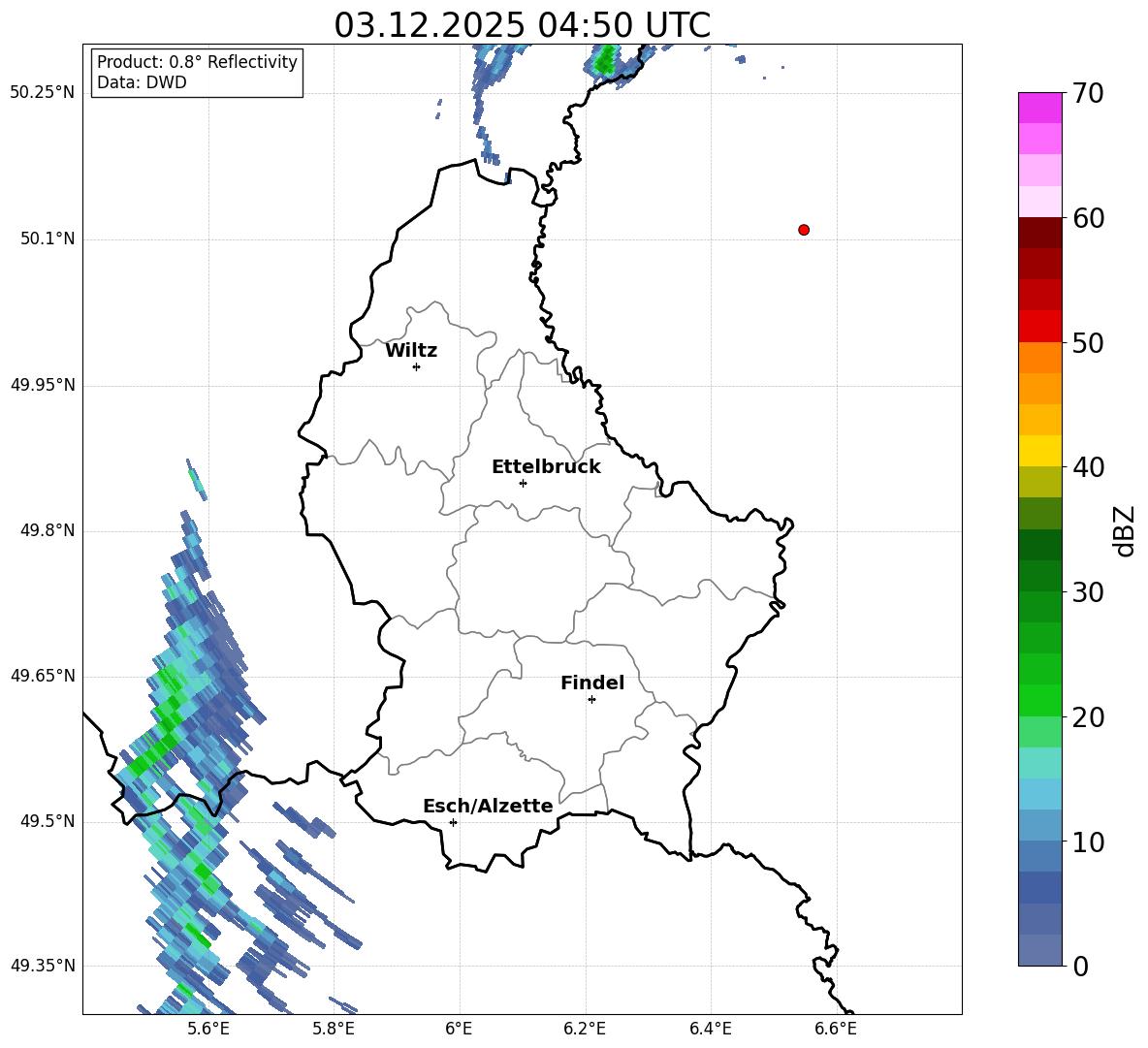Click the longitude label 6.6°E
This screenshot has height=1048, width=1148.
point(836,1029)
